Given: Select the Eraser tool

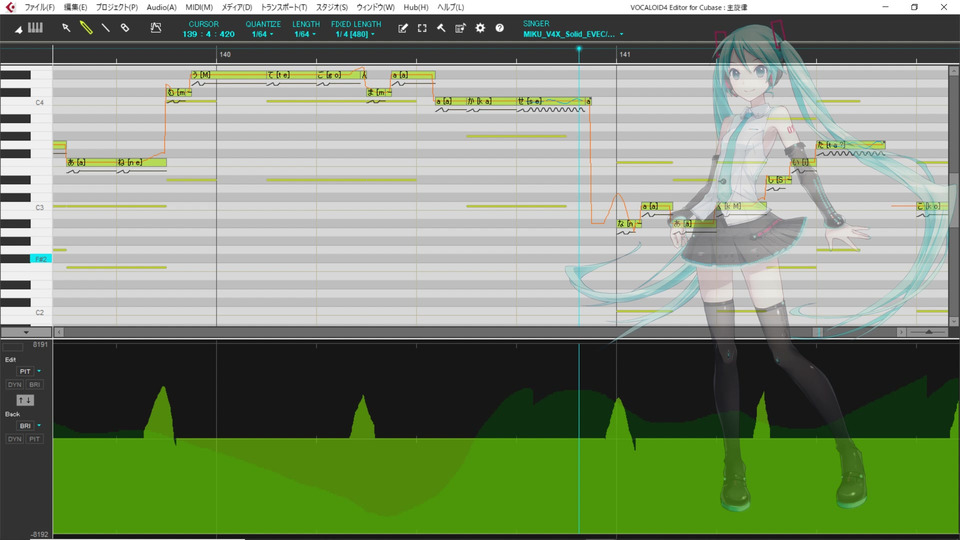Looking at the screenshot, I should [125, 28].
